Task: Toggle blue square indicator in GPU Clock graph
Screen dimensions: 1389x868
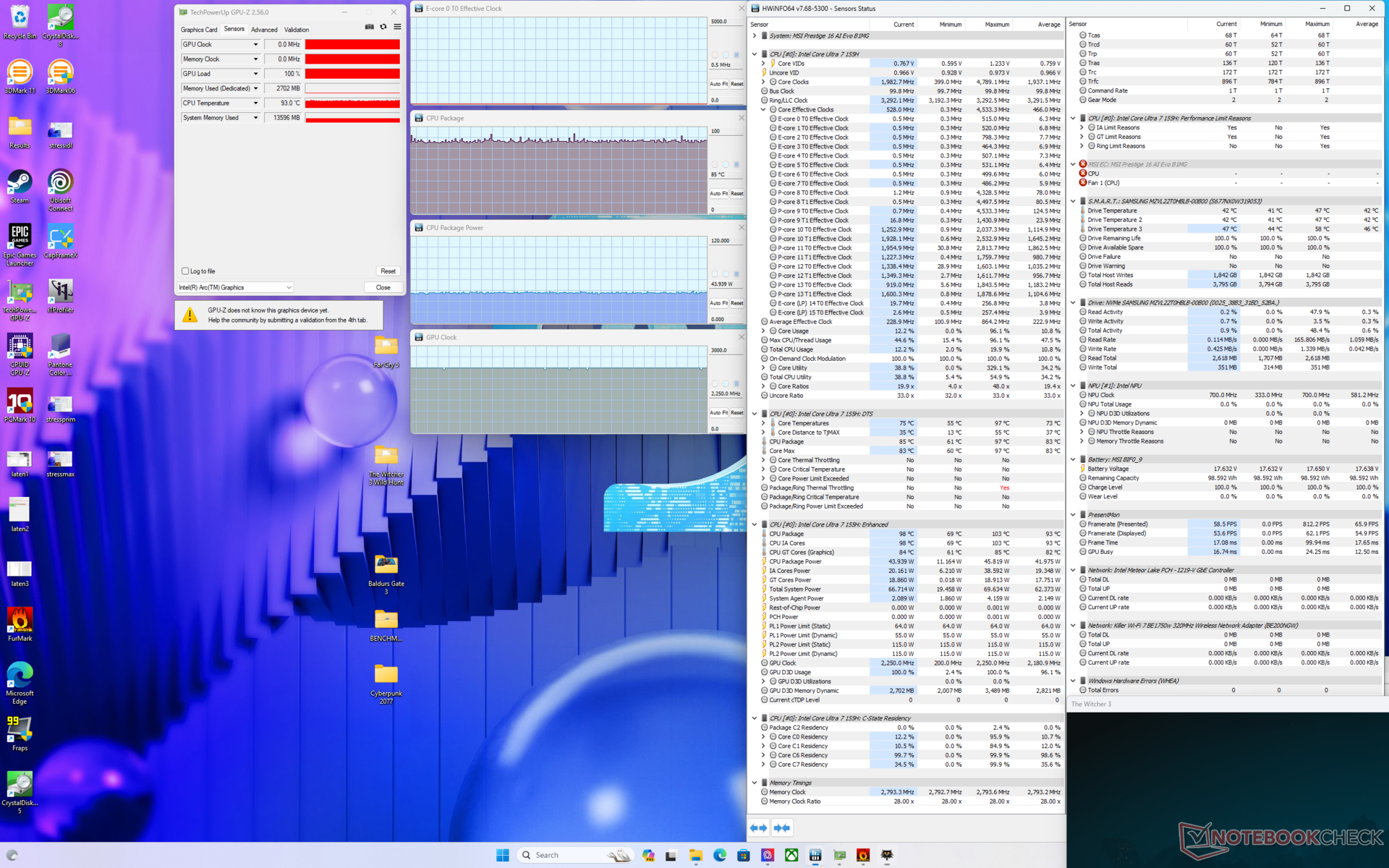Action: point(736,383)
